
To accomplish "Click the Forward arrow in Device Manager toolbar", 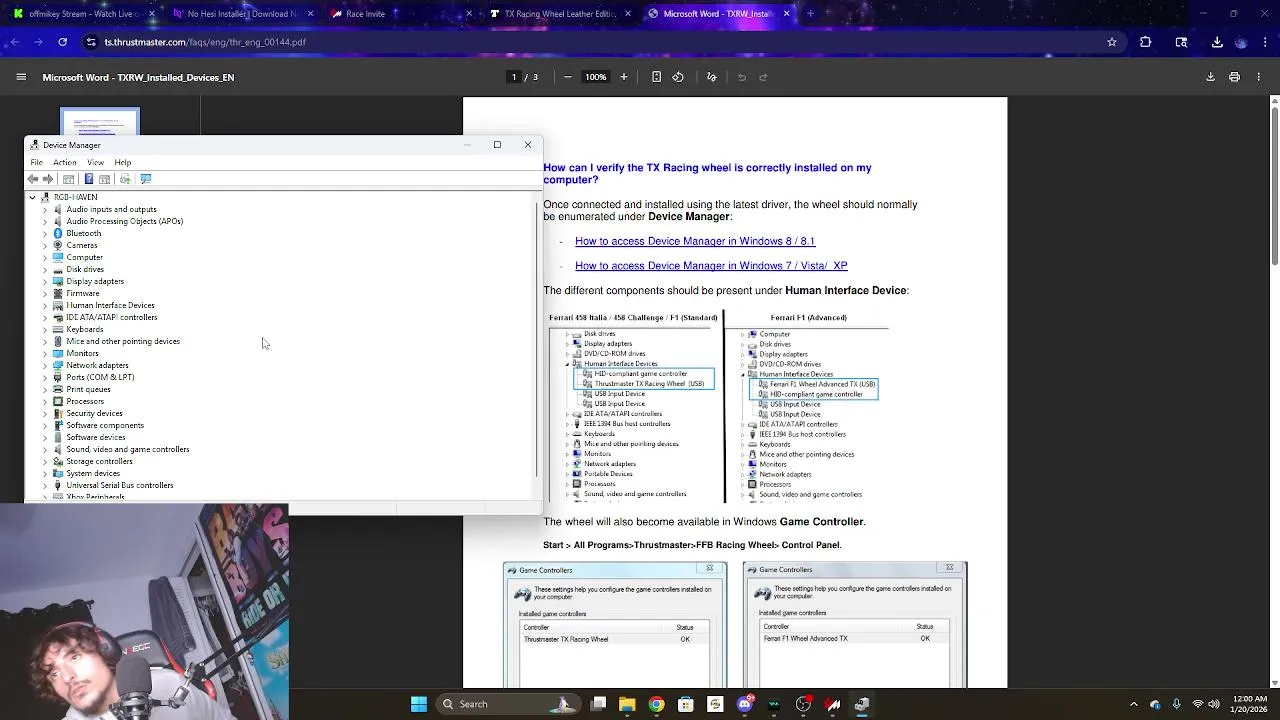I will coord(47,179).
